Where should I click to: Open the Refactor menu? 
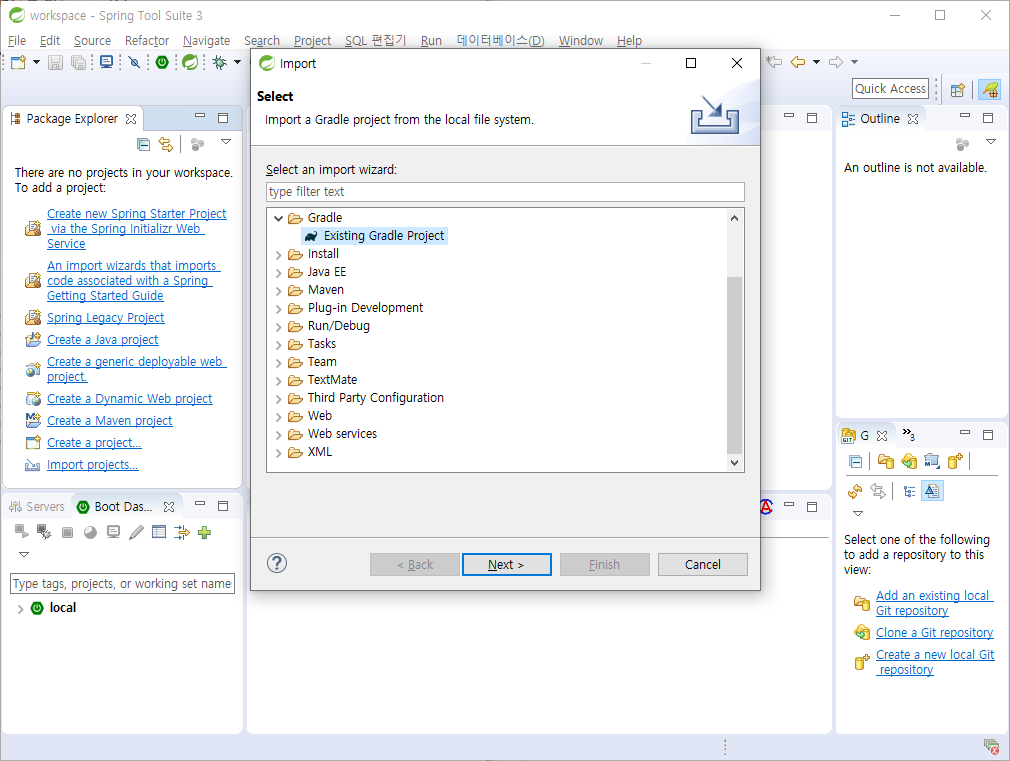click(x=147, y=41)
